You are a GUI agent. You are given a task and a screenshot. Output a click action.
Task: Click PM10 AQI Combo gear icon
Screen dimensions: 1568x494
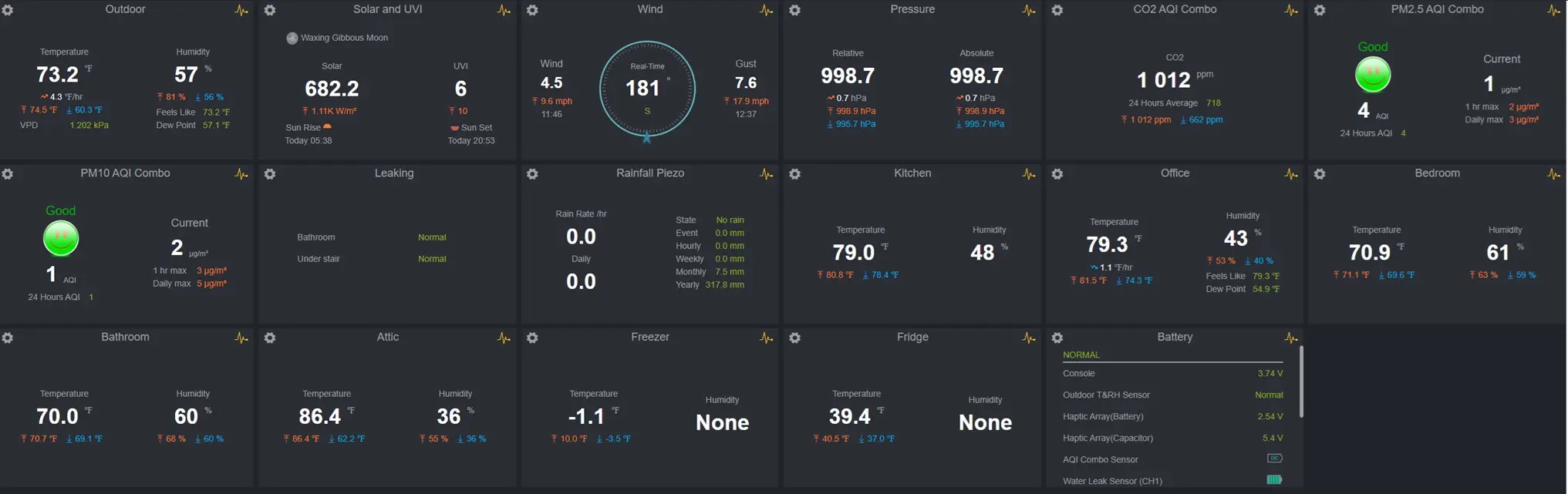8,174
